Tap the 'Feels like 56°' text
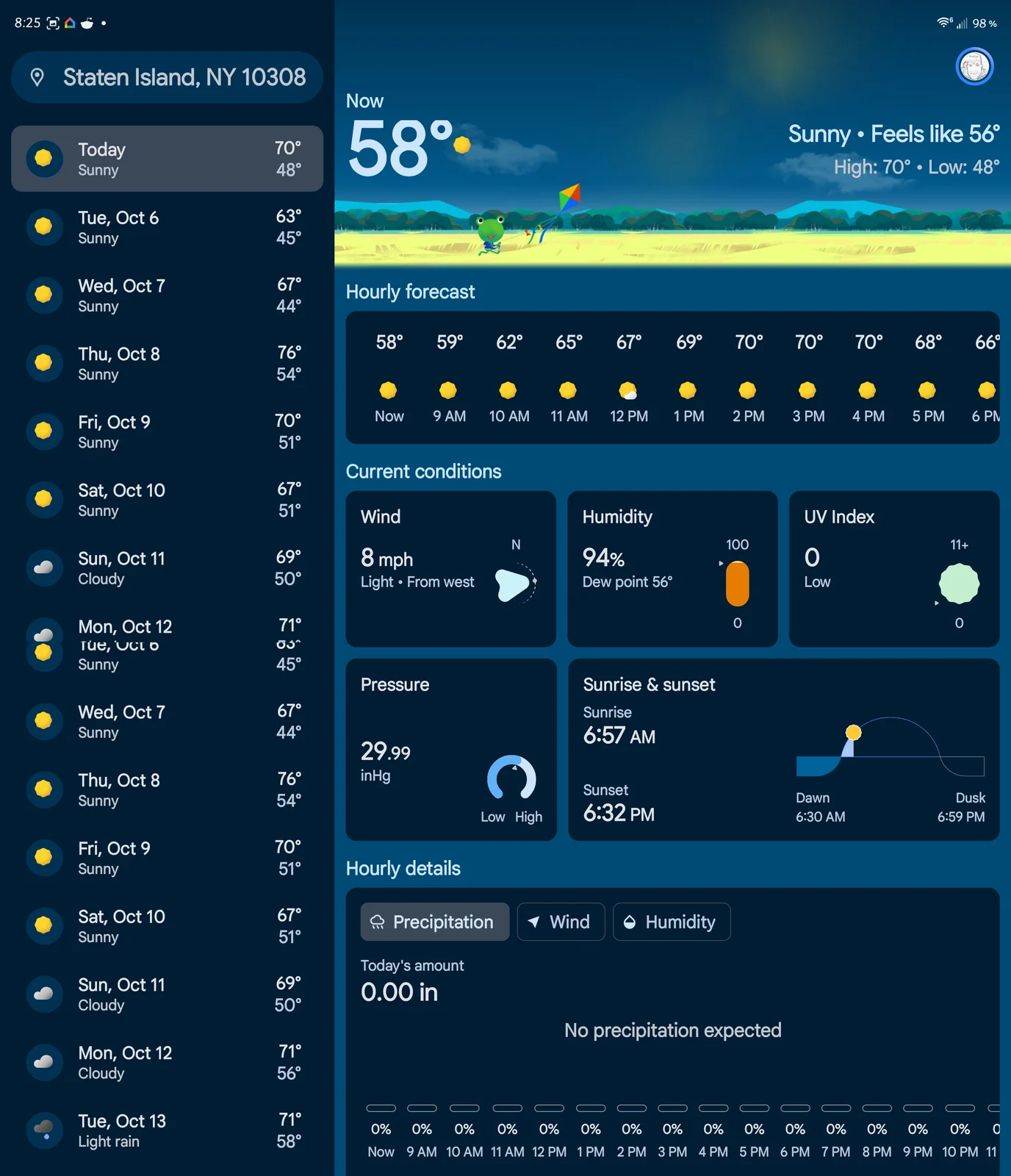 (x=935, y=134)
